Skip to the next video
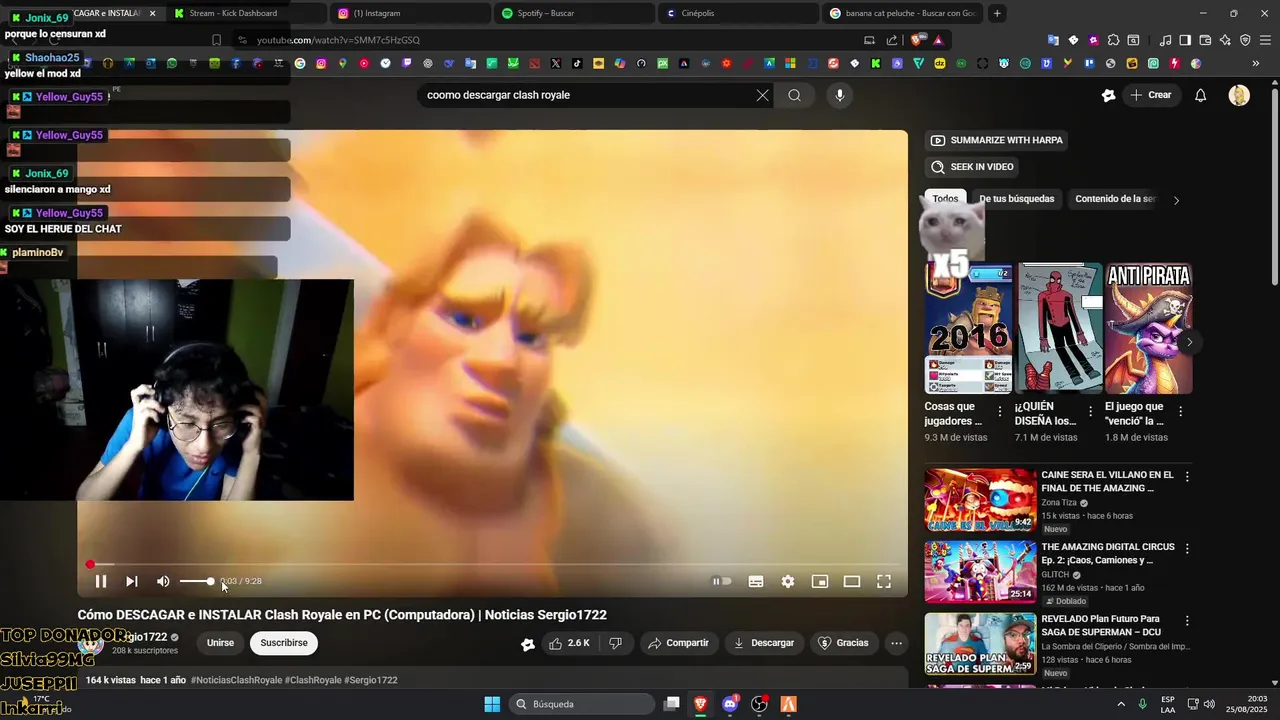 (132, 581)
